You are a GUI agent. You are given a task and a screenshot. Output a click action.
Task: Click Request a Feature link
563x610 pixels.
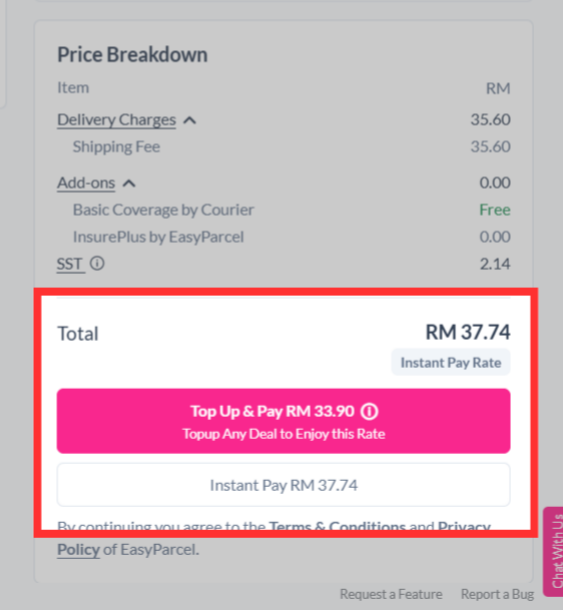coord(391,594)
